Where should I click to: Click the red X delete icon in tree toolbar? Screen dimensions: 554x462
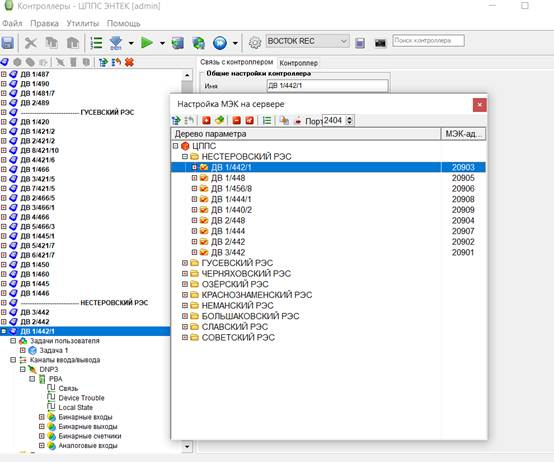pyautogui.click(x=129, y=62)
